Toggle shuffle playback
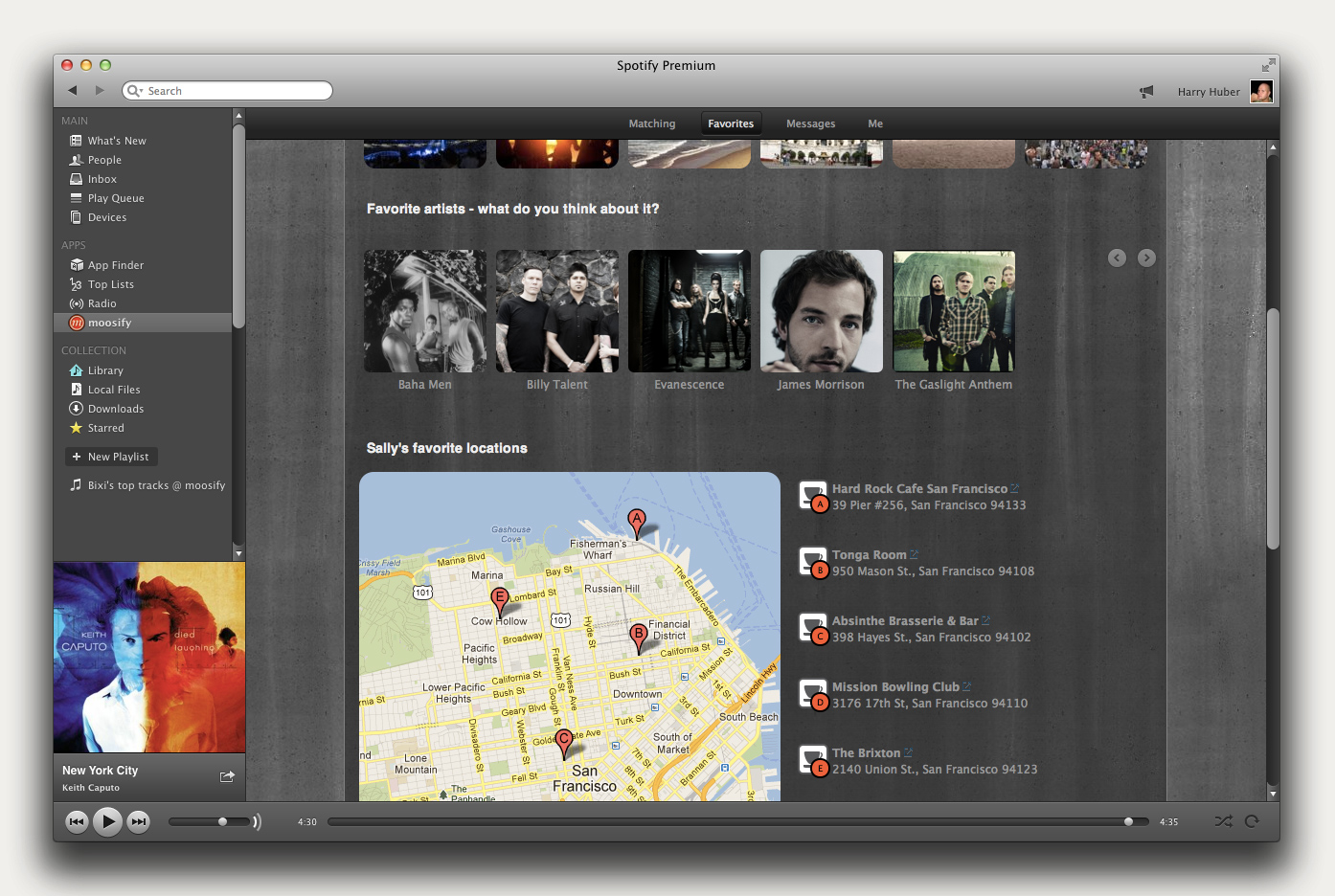Screen dimensions: 1335x896 [x=1224, y=821]
